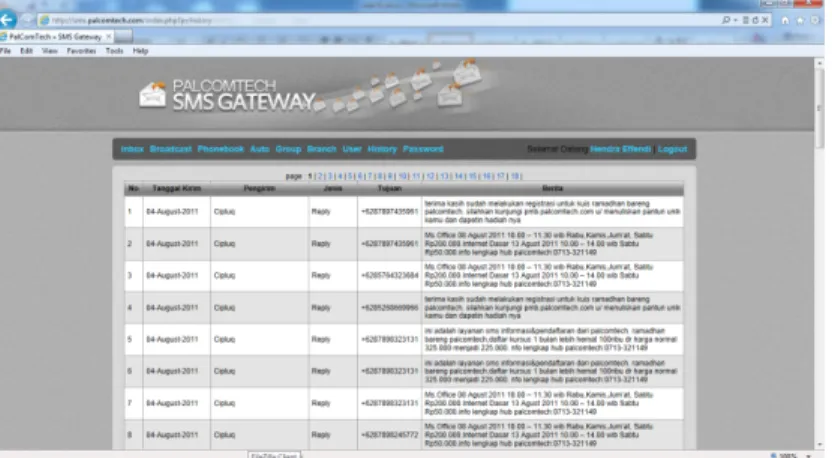Open the browser tools gear icon
832x458 pixels.
pos(815,20)
